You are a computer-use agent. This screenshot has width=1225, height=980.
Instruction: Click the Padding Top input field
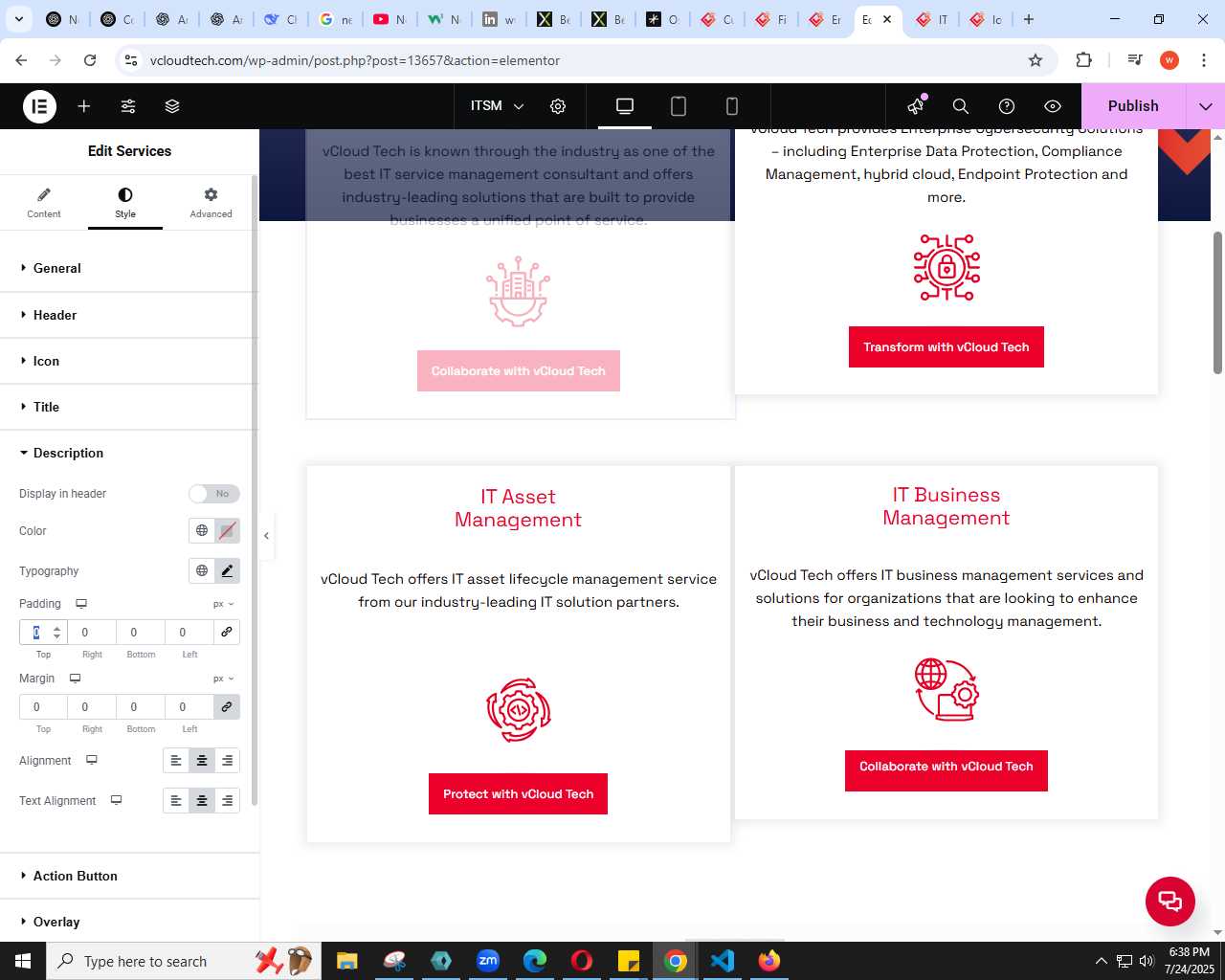tap(43, 632)
